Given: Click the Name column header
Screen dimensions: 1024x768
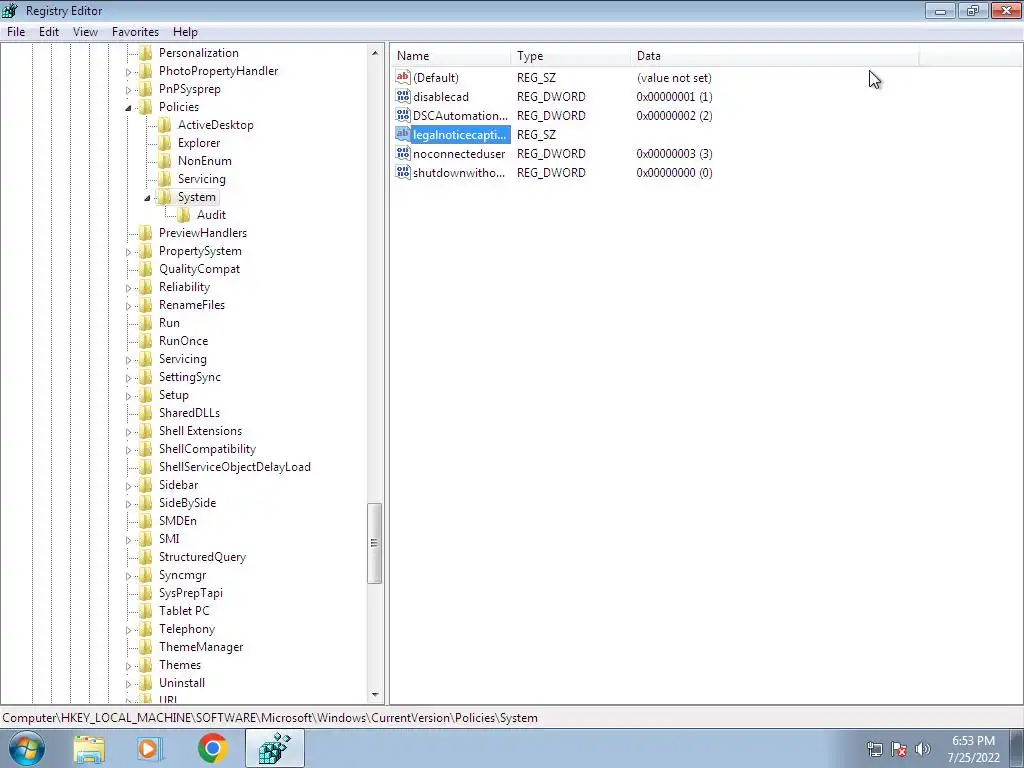Looking at the screenshot, I should [x=451, y=56].
